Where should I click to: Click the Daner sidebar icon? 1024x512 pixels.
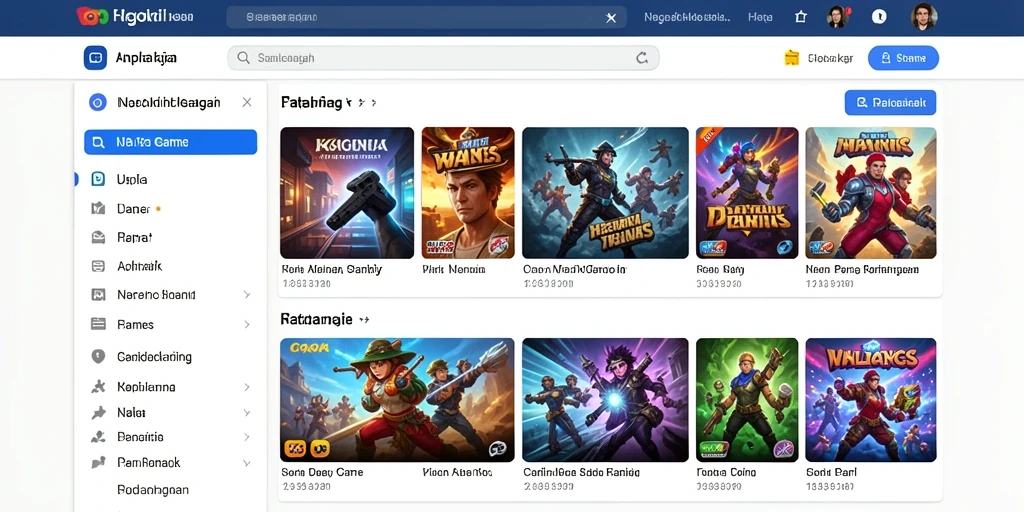point(98,208)
